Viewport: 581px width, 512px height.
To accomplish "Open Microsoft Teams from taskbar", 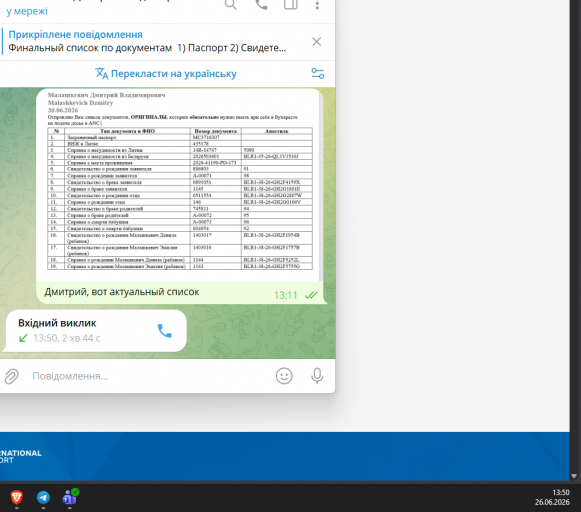I will coord(70,497).
